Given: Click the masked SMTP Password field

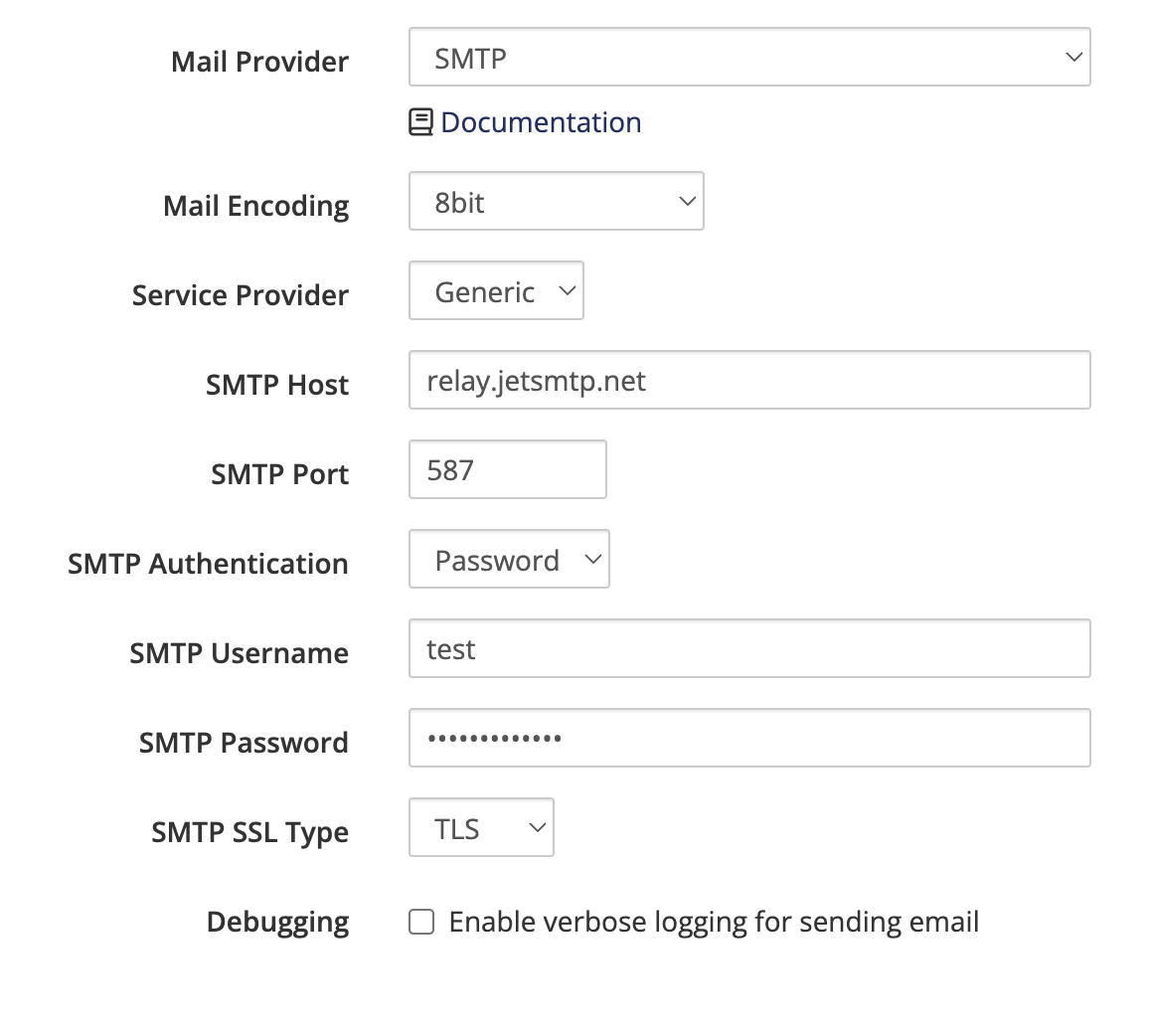Looking at the screenshot, I should [749, 739].
